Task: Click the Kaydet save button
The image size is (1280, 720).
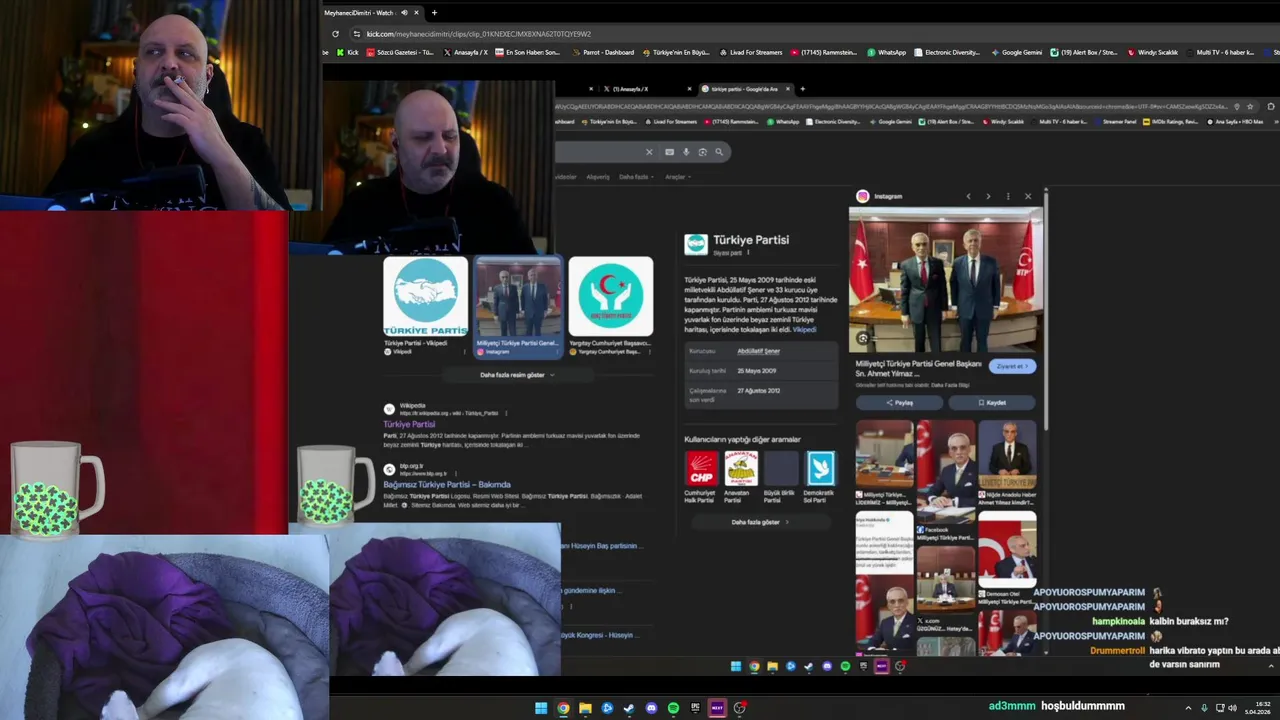Action: (x=992, y=403)
